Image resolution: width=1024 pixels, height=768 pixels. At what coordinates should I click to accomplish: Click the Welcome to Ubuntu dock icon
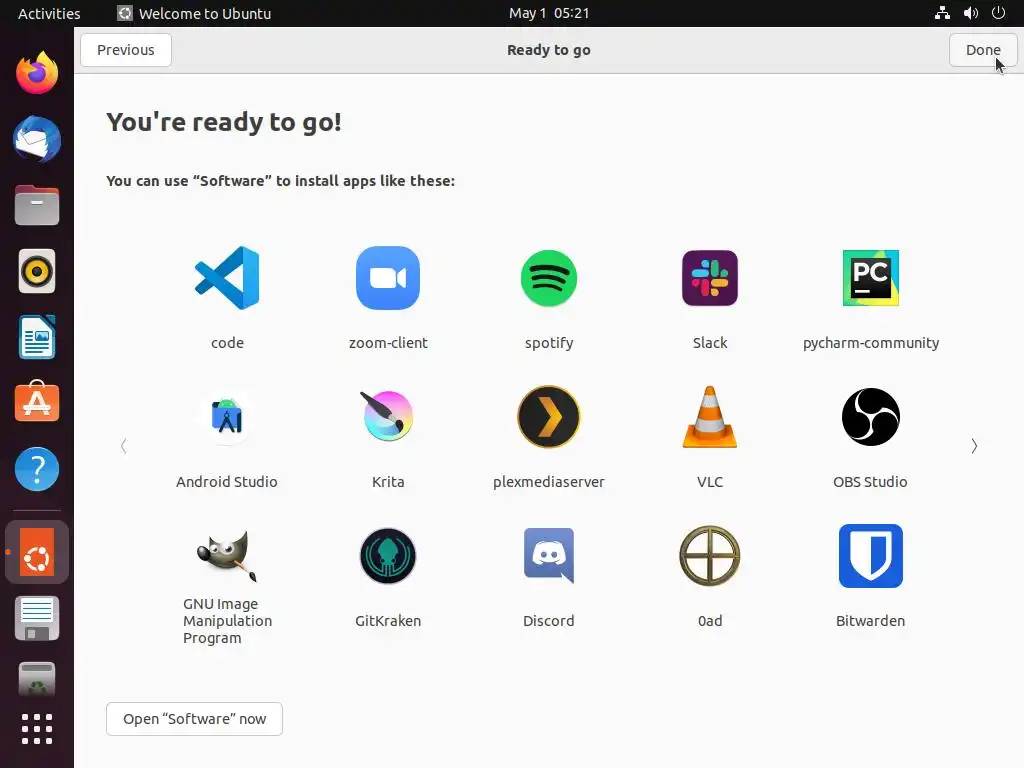click(37, 552)
